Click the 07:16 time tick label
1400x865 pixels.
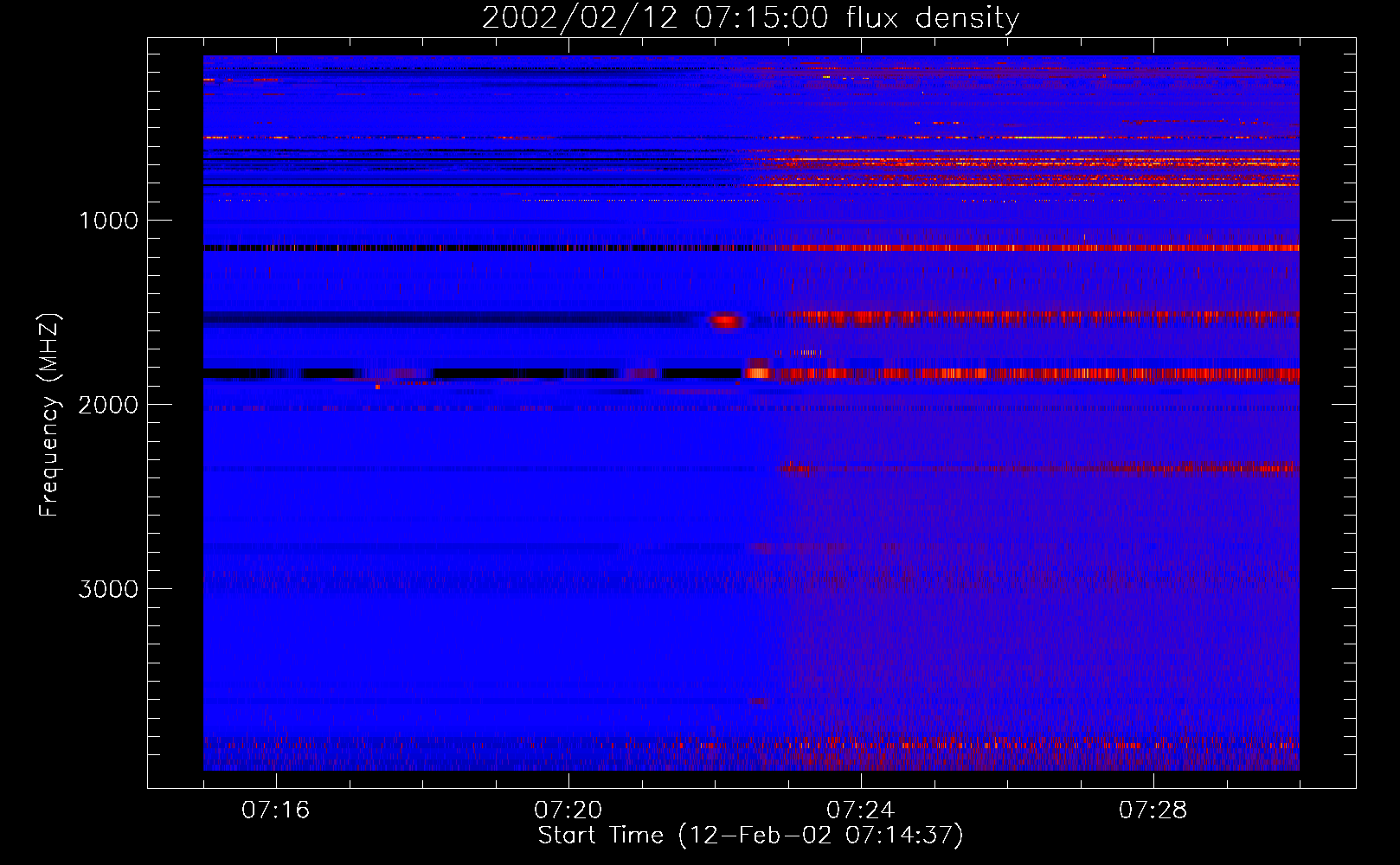point(275,811)
